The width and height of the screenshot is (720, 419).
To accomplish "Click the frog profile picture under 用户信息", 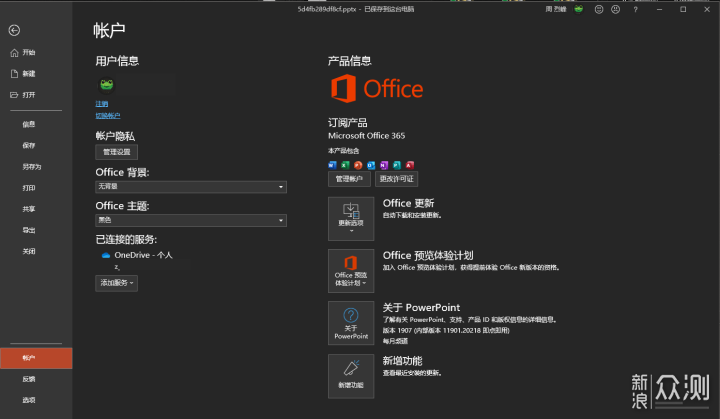I will (107, 85).
